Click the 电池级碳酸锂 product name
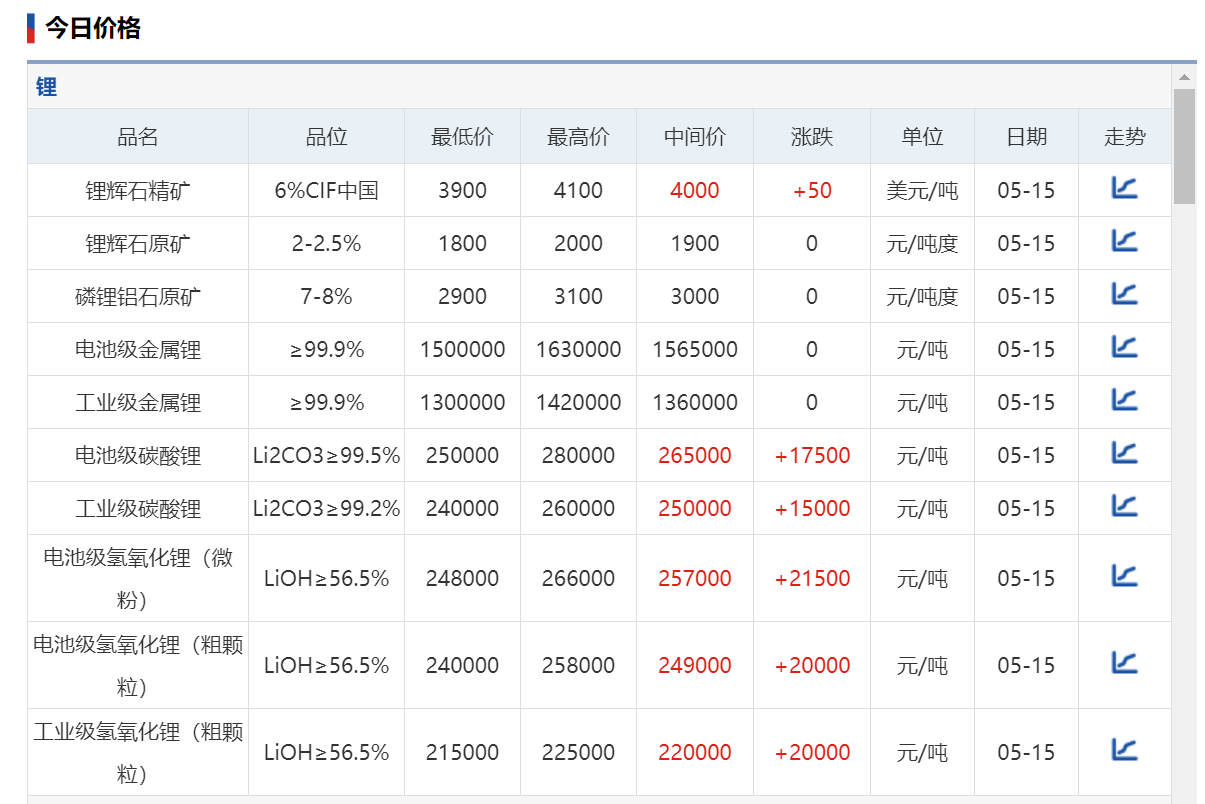 pos(138,456)
